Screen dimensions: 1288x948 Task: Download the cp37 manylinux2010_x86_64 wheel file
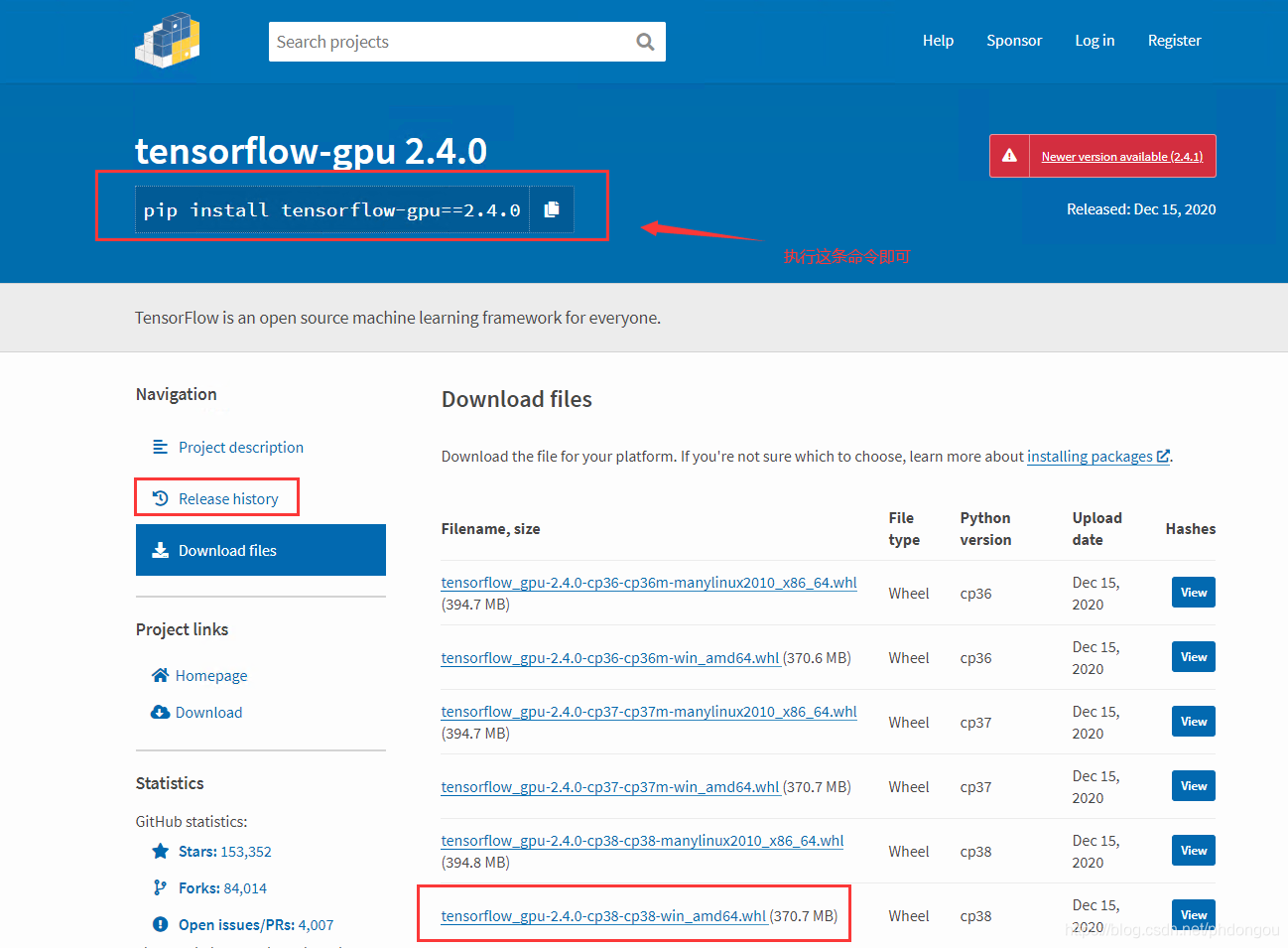coord(649,712)
